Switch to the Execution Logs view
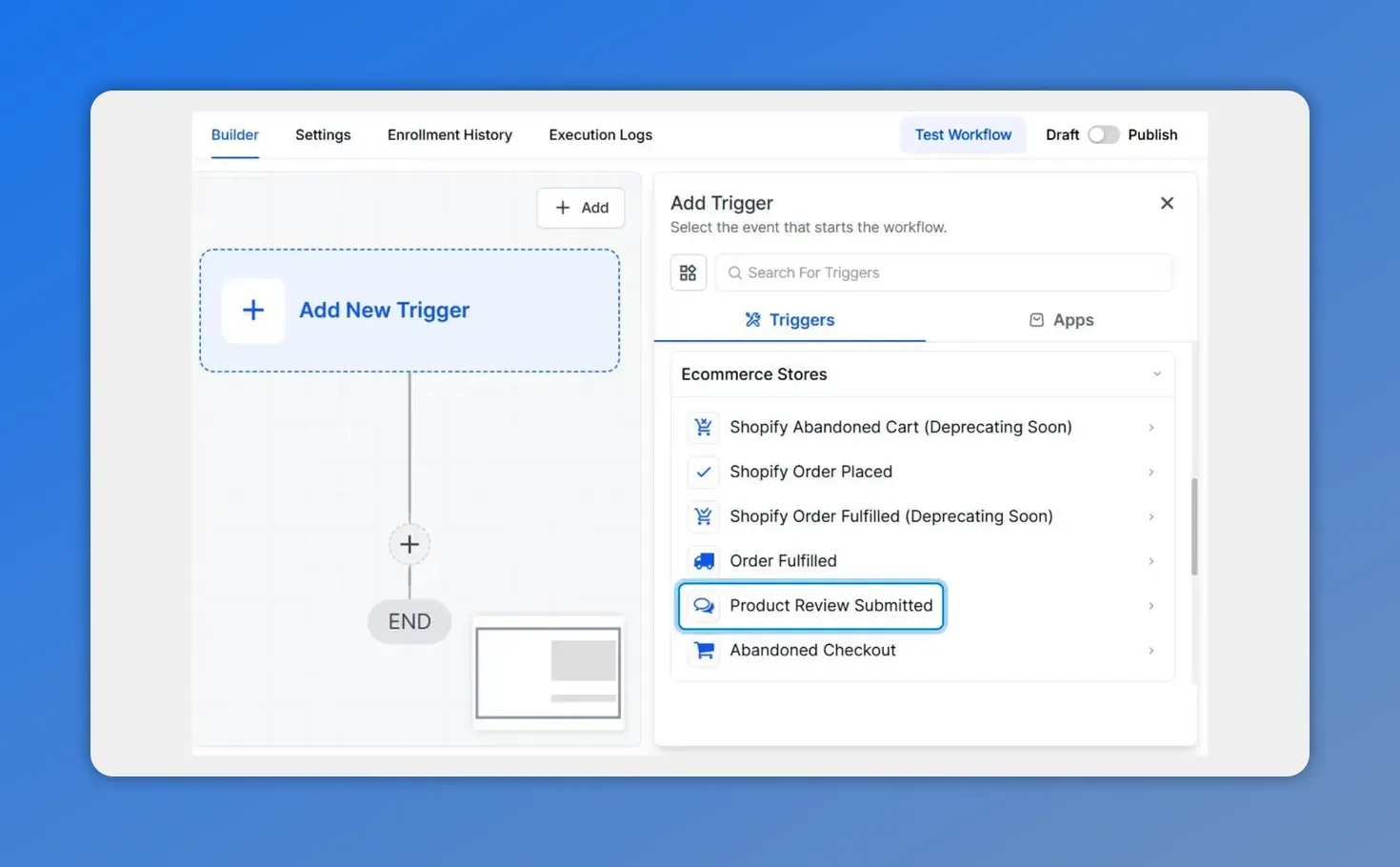This screenshot has height=867, width=1400. pyautogui.click(x=600, y=134)
